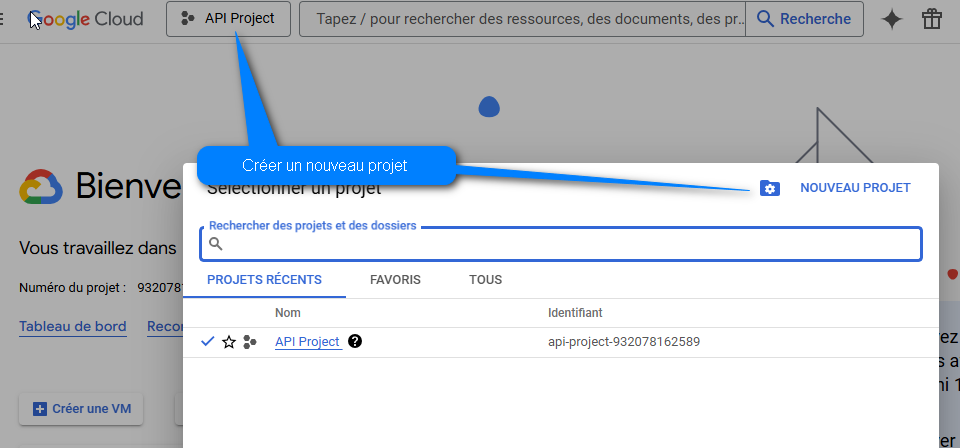Open Gemini sparkle assistant icon
The width and height of the screenshot is (960, 448).
click(x=892, y=19)
